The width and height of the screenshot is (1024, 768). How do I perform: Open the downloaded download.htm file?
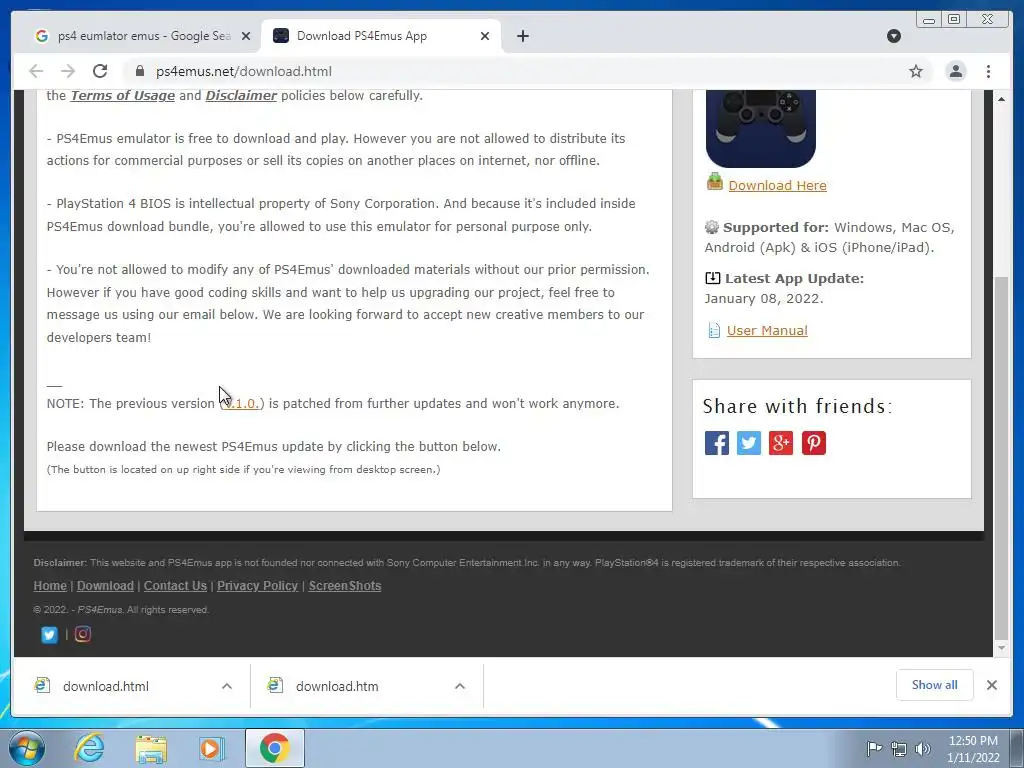[337, 686]
